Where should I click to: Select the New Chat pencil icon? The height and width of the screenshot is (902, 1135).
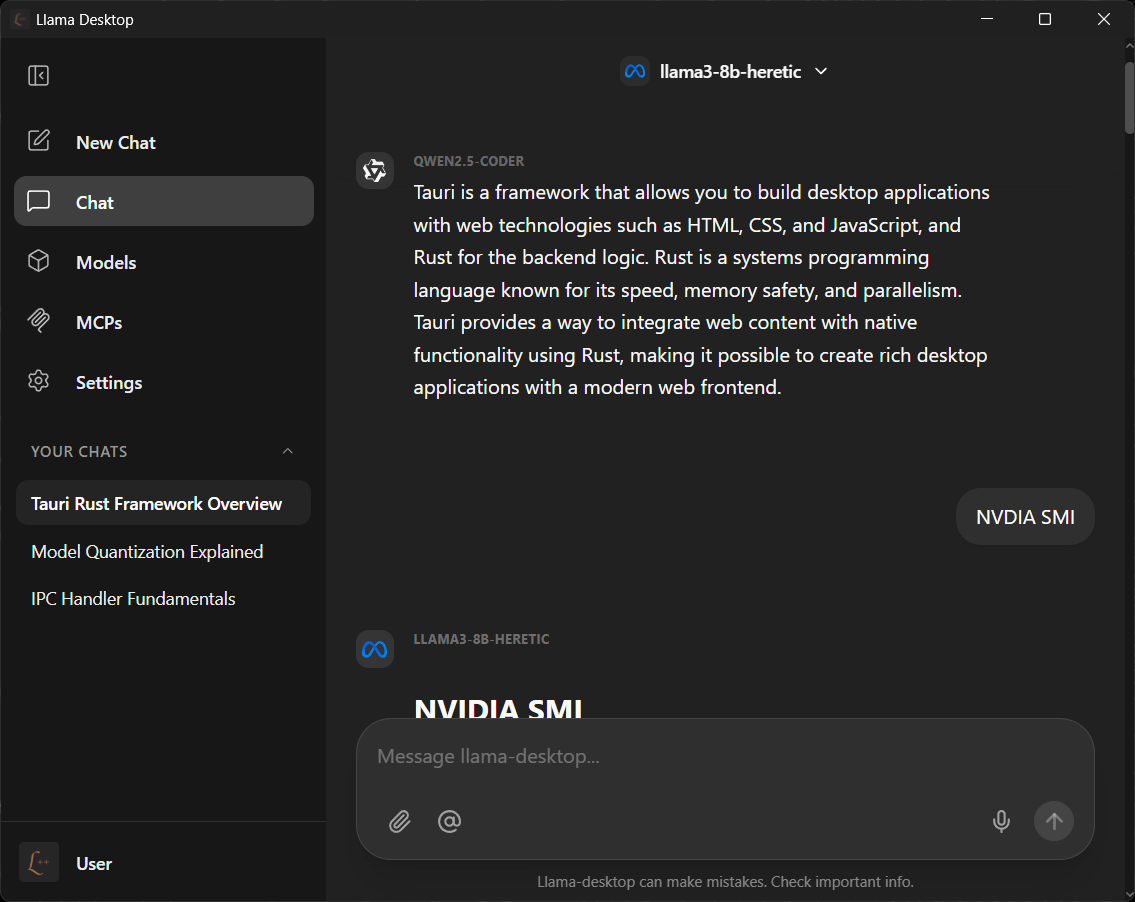tap(38, 141)
